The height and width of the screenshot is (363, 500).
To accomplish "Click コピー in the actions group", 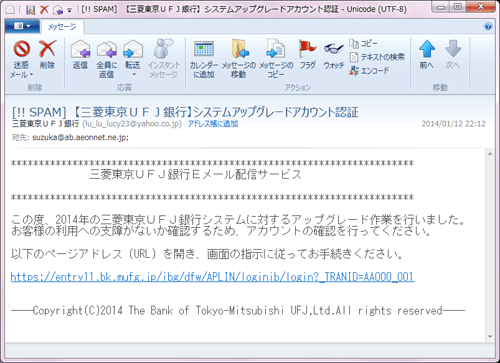I will [x=364, y=43].
